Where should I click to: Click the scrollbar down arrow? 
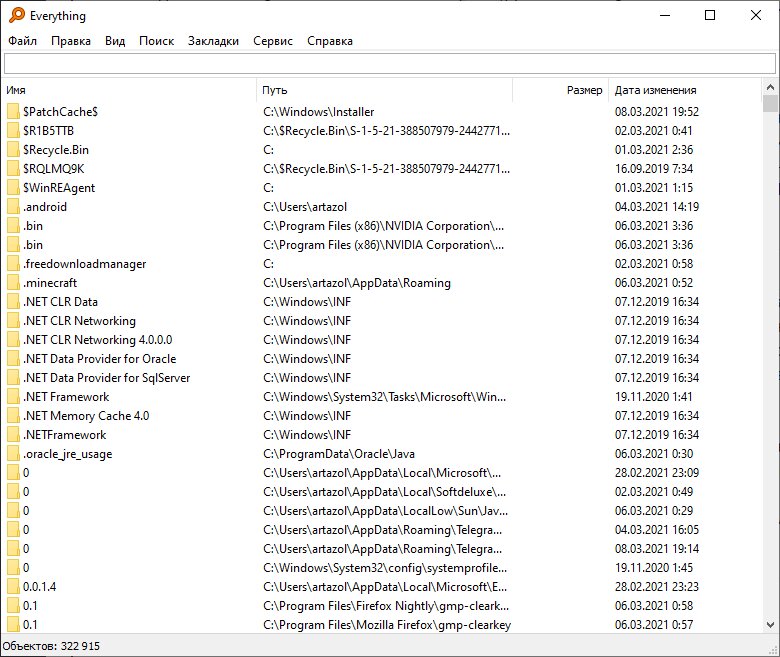click(x=770, y=625)
